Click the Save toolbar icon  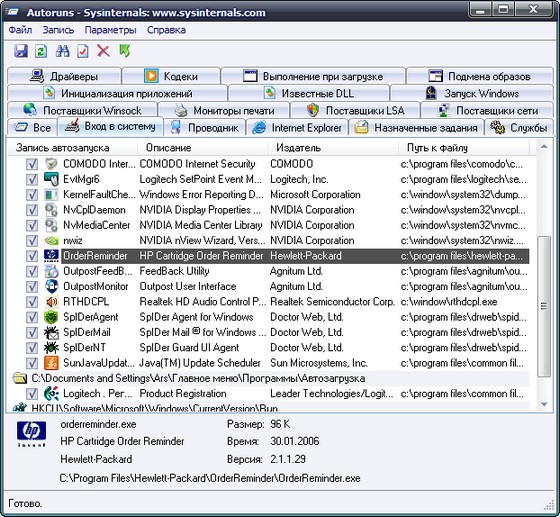coord(21,51)
